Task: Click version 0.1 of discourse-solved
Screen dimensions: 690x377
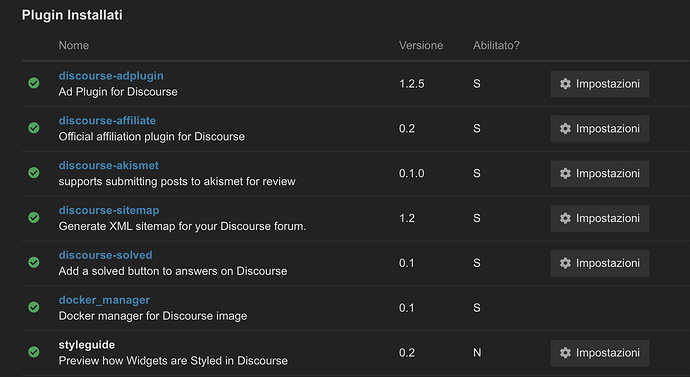Action: [407, 264]
